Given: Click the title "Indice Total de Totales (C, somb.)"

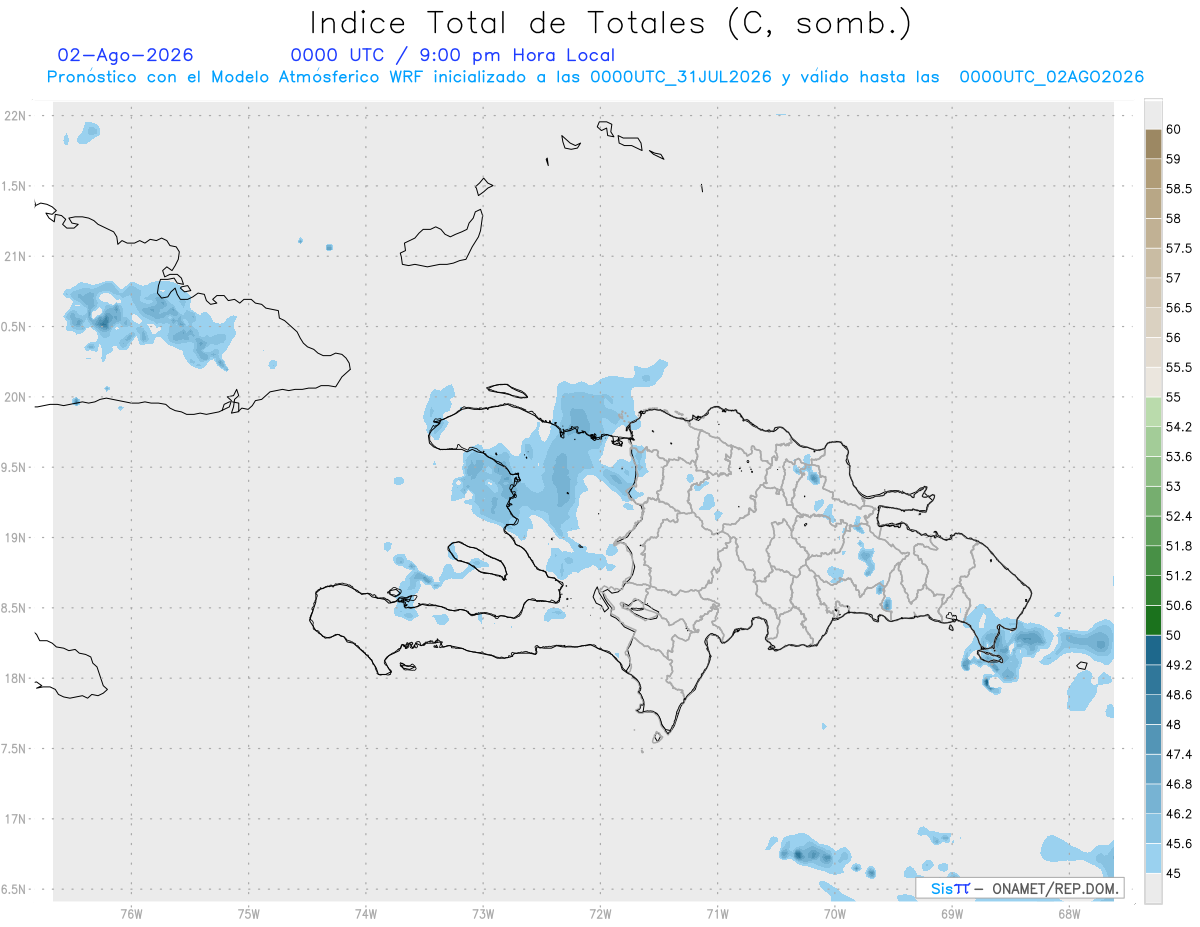Looking at the screenshot, I should pos(610,23).
